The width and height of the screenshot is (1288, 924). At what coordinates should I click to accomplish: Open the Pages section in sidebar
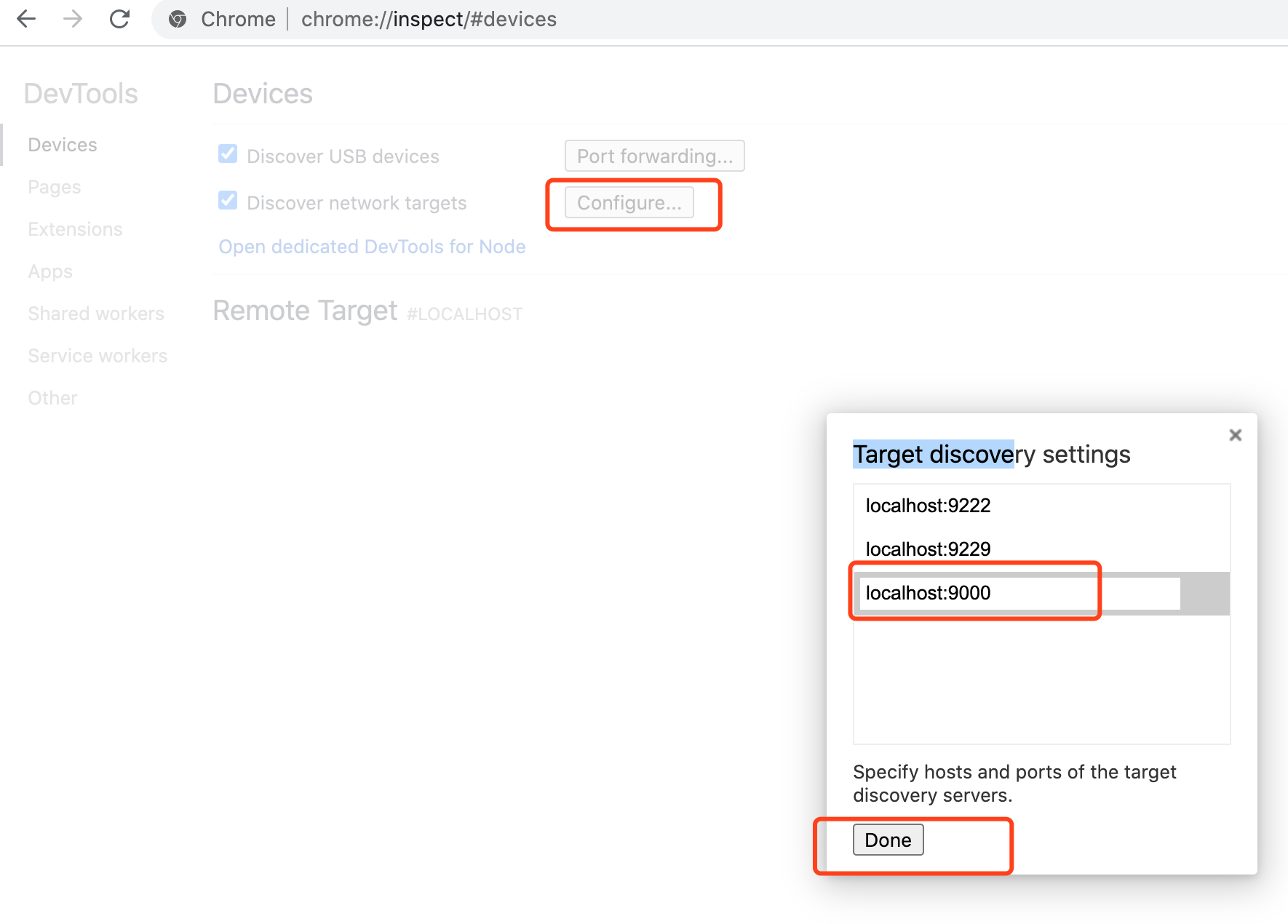point(54,187)
